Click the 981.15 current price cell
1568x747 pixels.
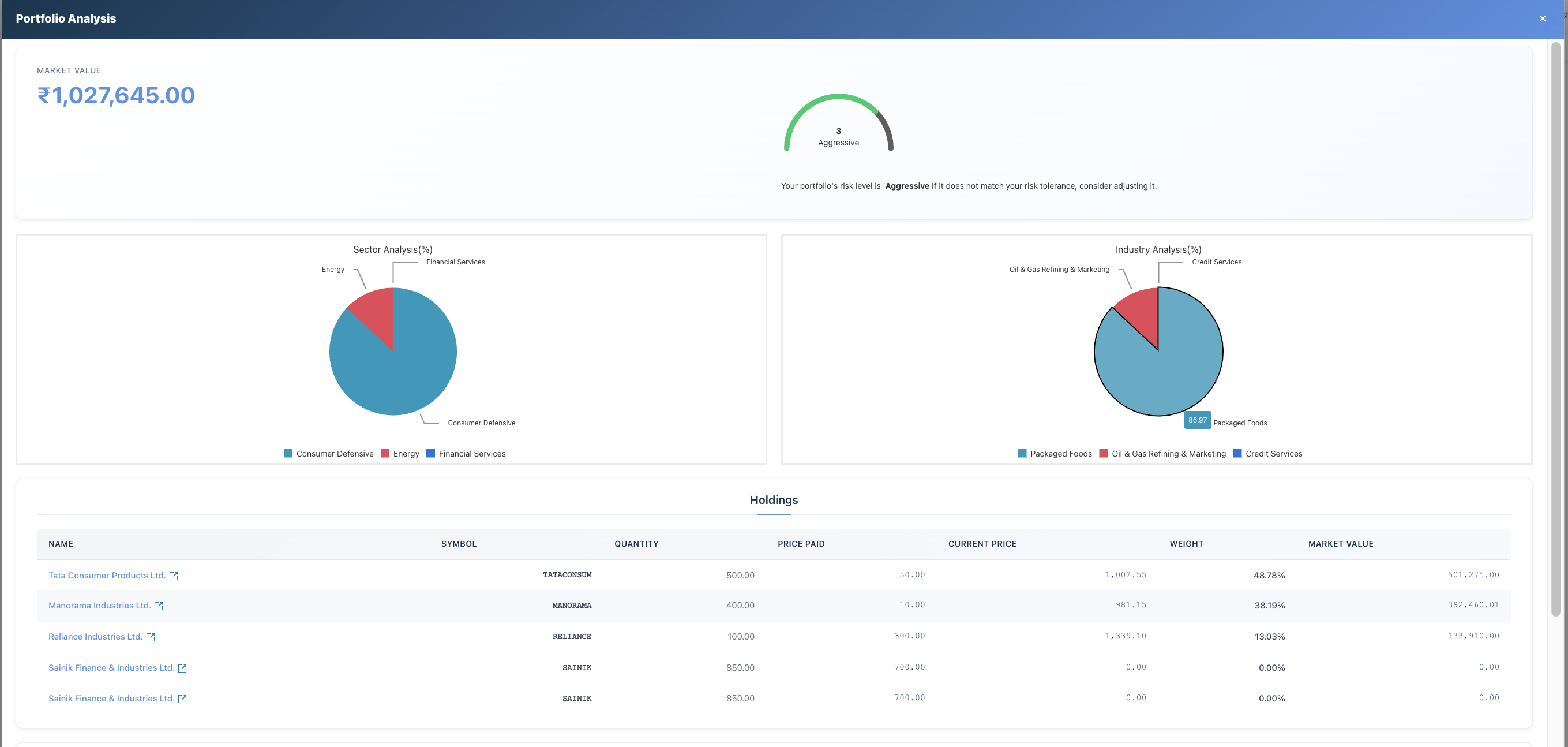coord(1130,604)
